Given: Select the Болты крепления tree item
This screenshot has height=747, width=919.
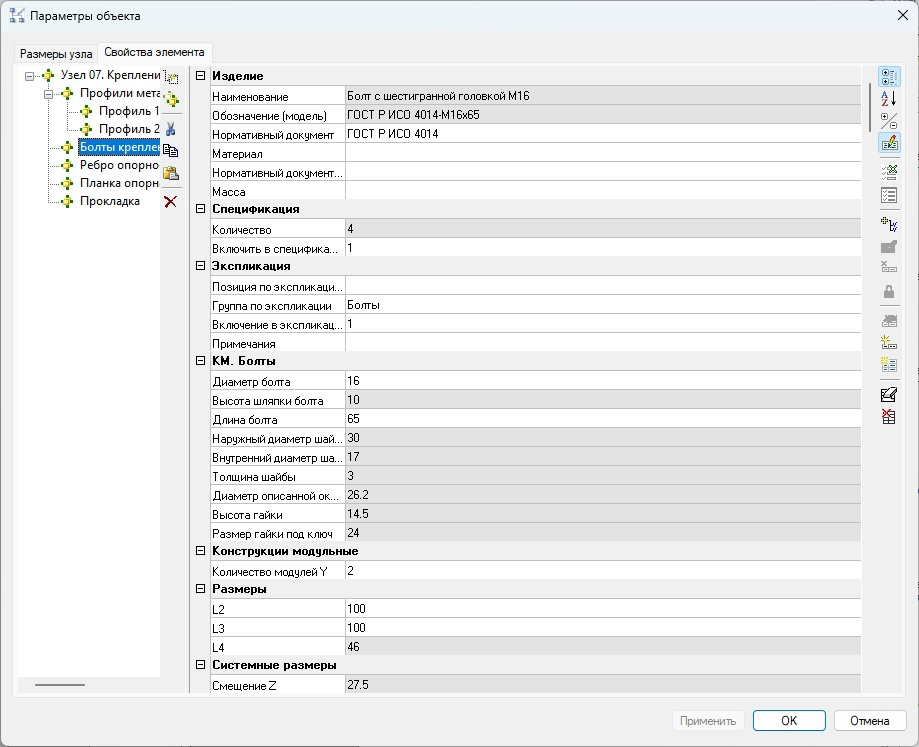Looking at the screenshot, I should coord(119,147).
